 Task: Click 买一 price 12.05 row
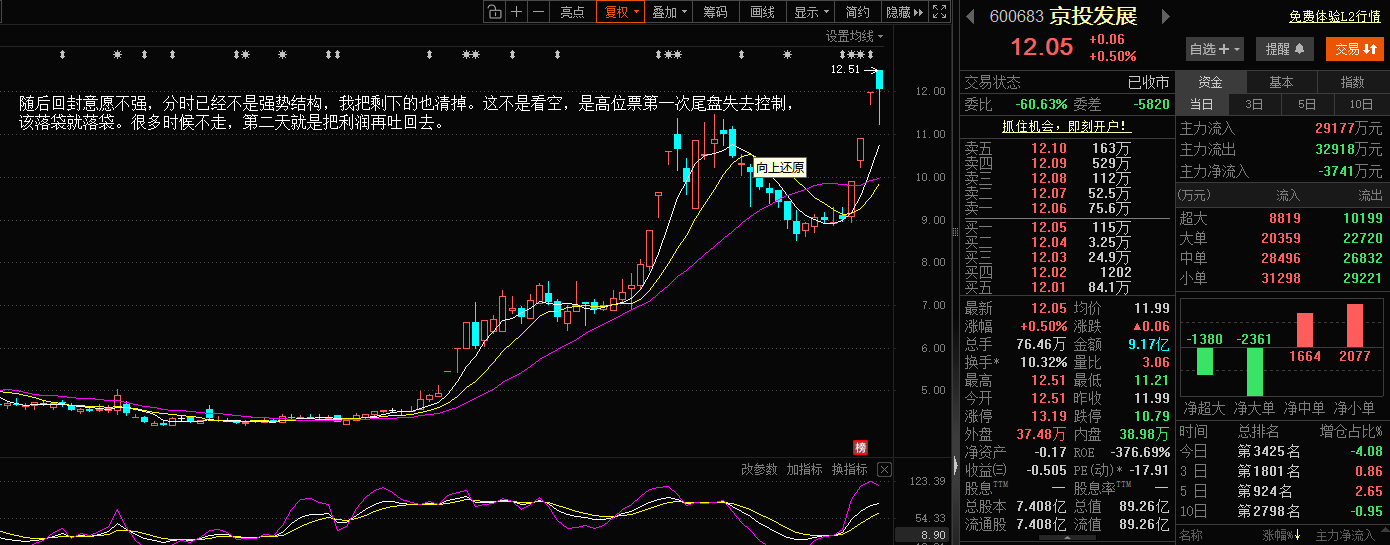pos(1065,228)
